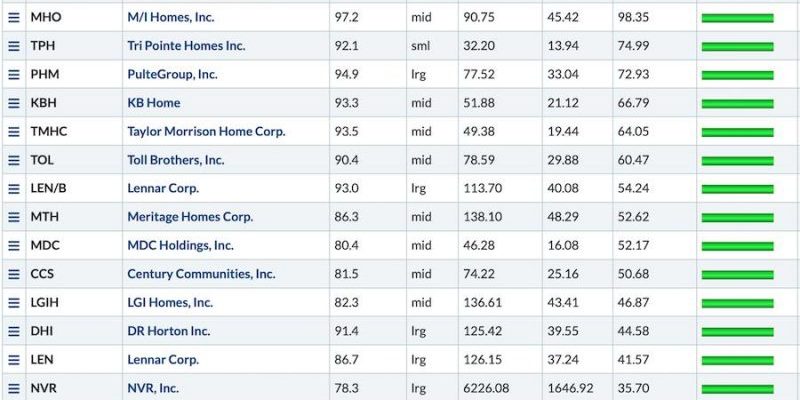Image resolution: width=800 pixels, height=400 pixels.
Task: Open the Century Communities, Inc. company page
Action: [202, 274]
